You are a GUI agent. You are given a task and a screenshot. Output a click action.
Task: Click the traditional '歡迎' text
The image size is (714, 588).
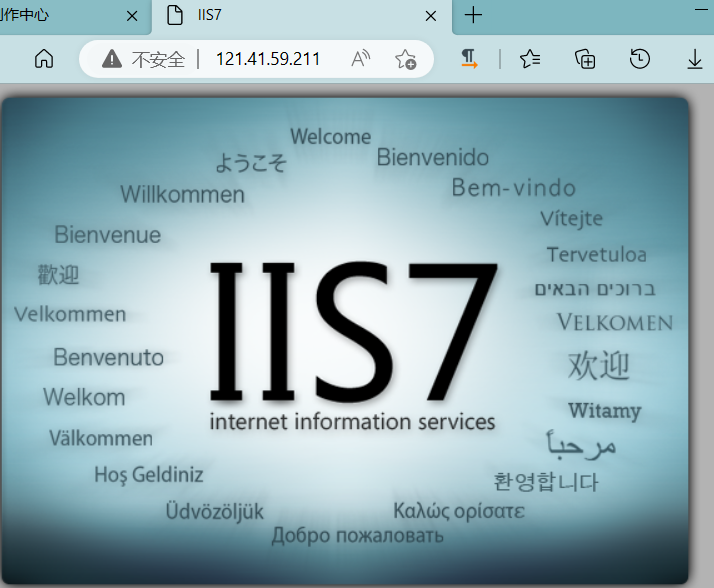(58, 275)
